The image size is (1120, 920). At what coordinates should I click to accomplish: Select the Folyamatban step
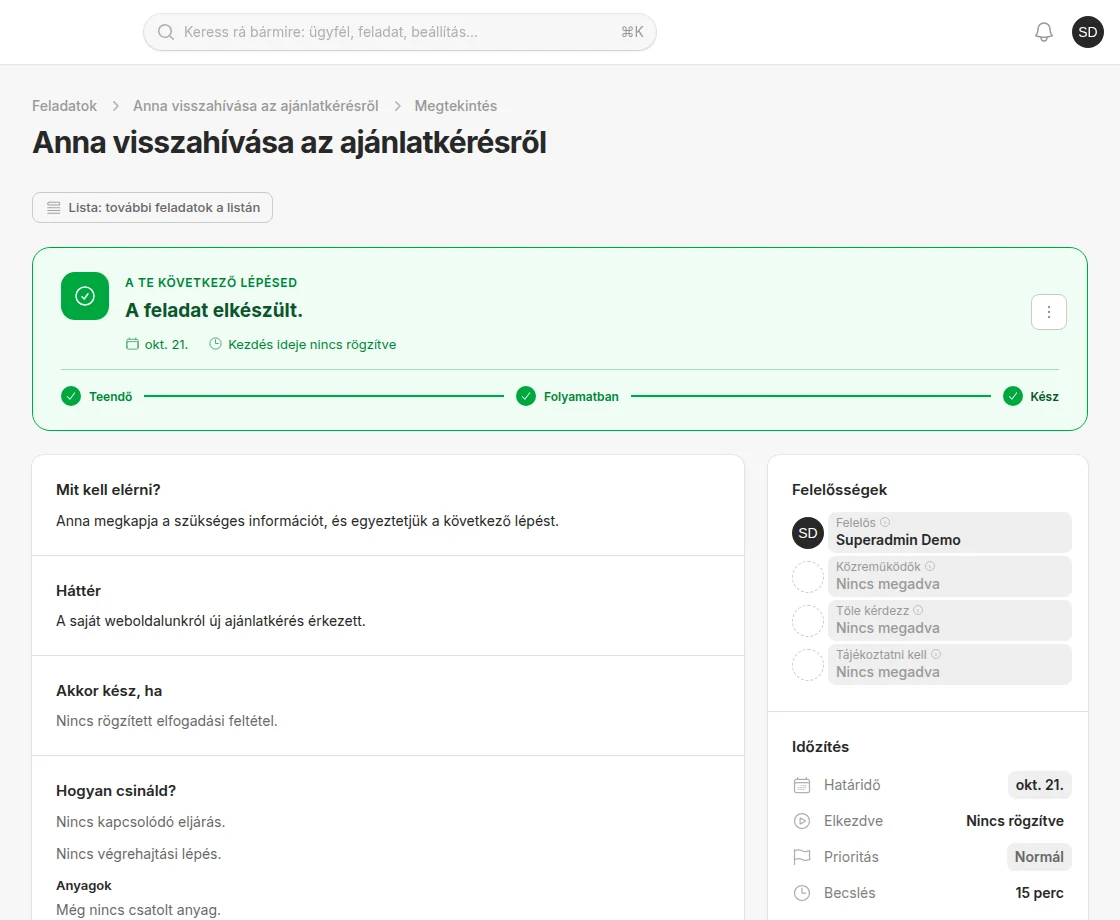click(568, 396)
